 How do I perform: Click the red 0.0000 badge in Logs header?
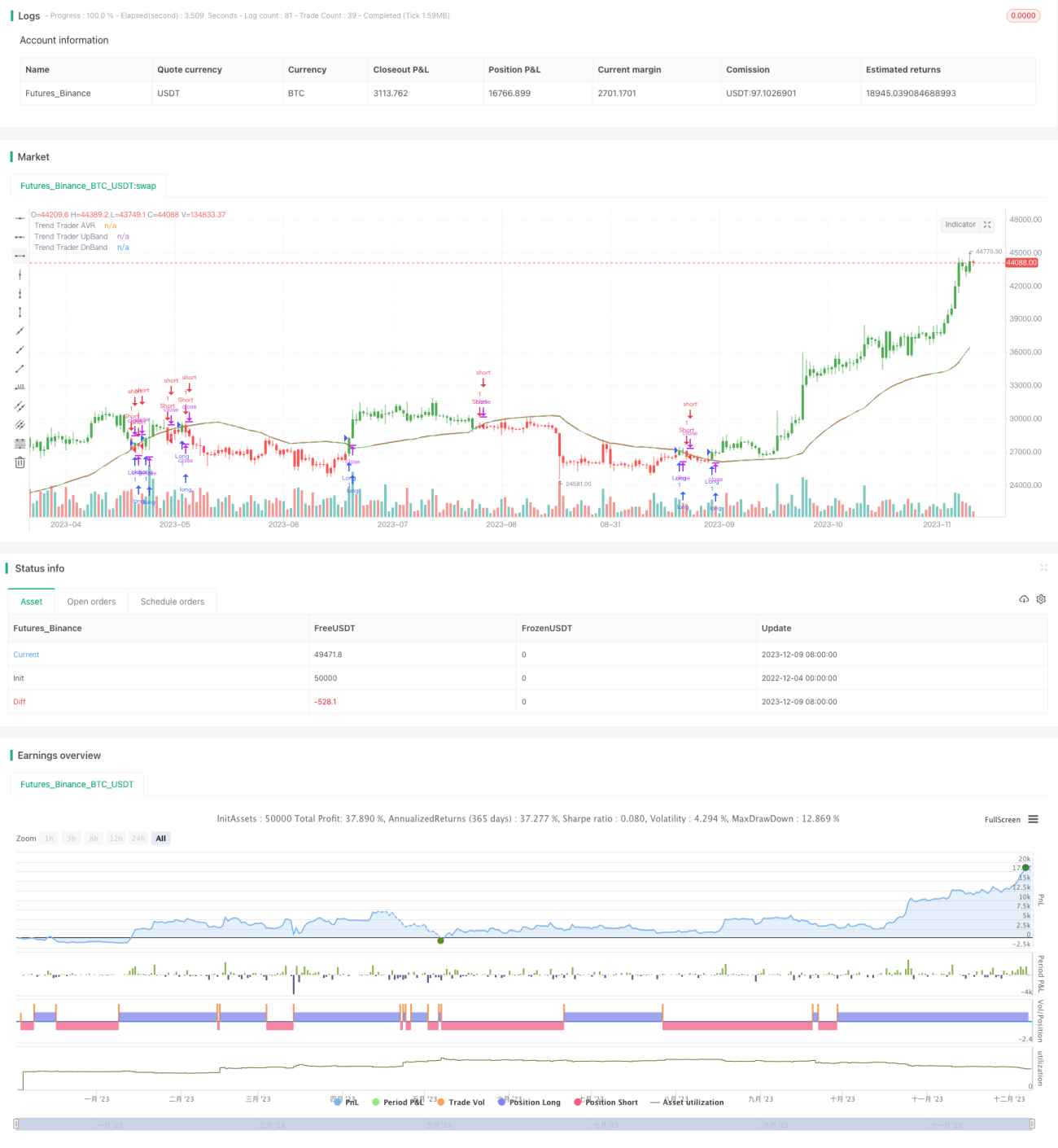(1023, 15)
